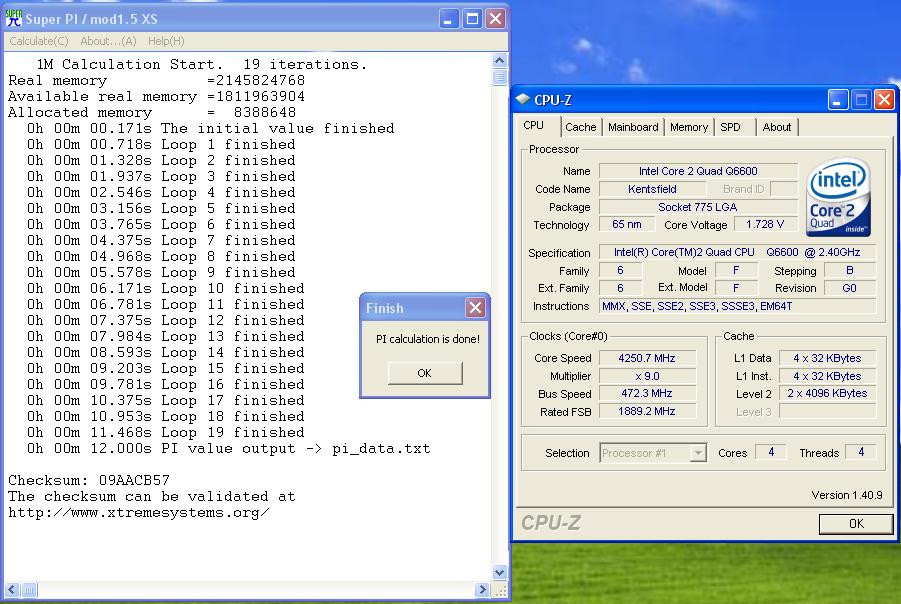Click the OK button in CPU-Z
The height and width of the screenshot is (604, 901).
[x=856, y=524]
